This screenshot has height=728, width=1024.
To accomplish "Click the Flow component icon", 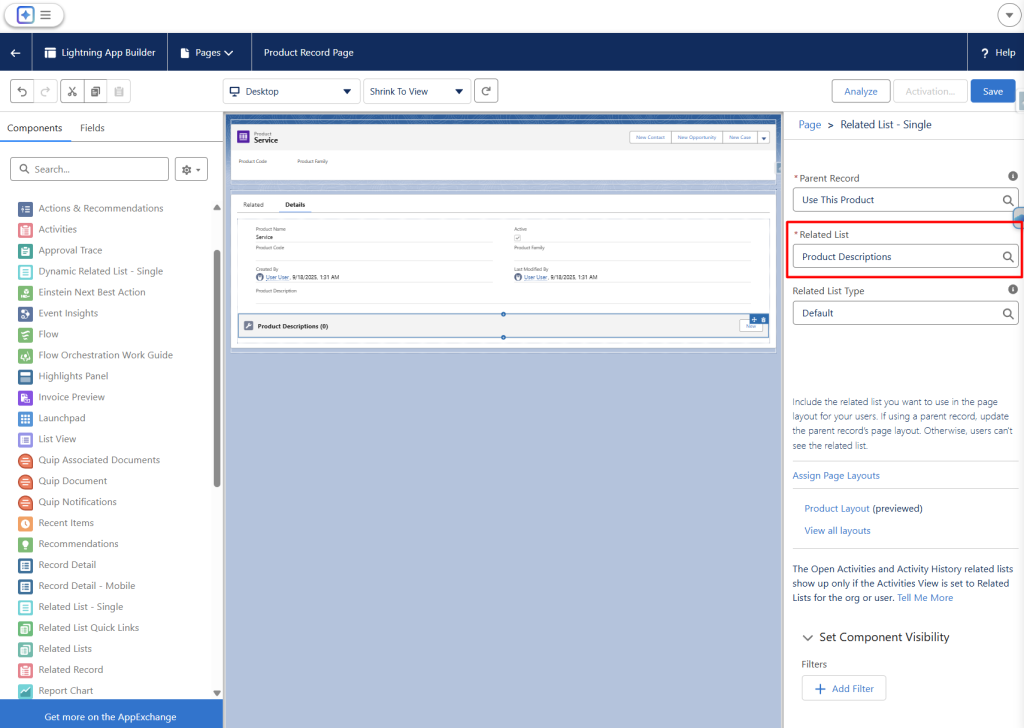I will pyautogui.click(x=25, y=334).
